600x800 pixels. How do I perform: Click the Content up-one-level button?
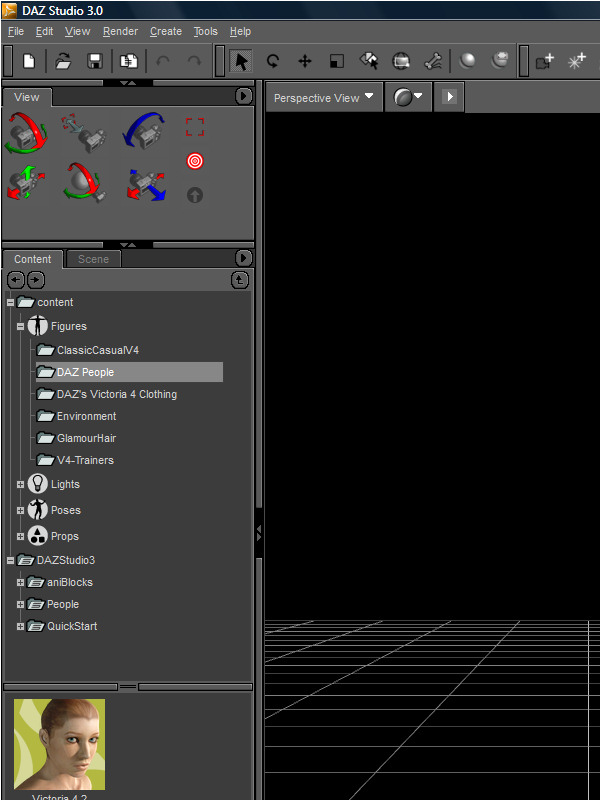(x=240, y=280)
